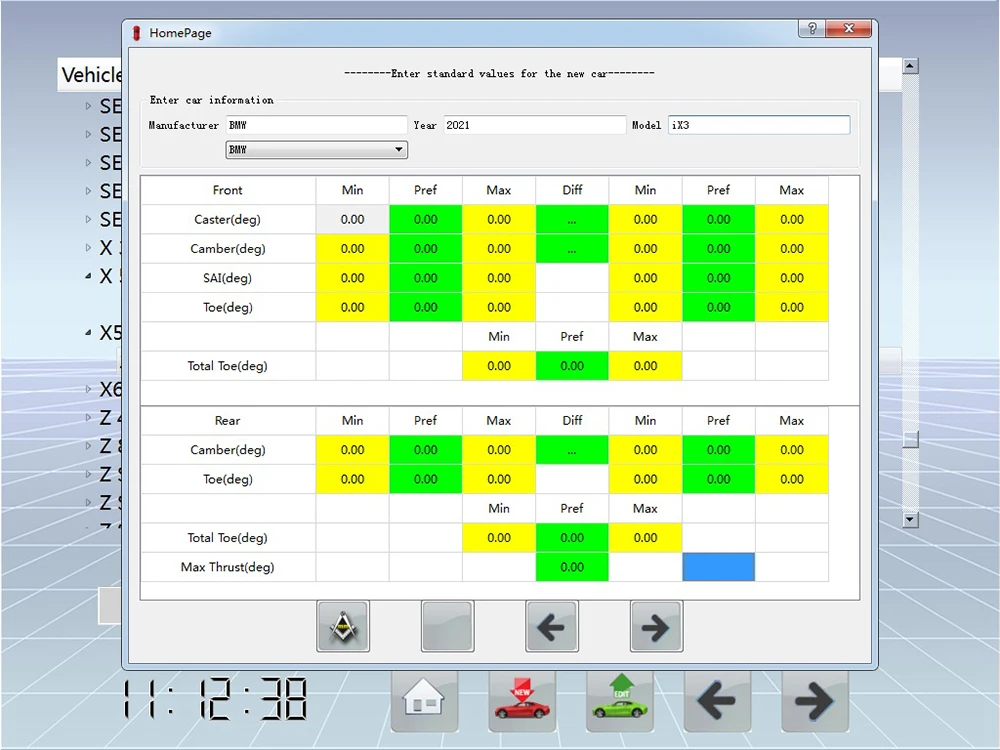This screenshot has height=750, width=1000.
Task: Click the Year input field showing 2021
Action: coord(534,125)
